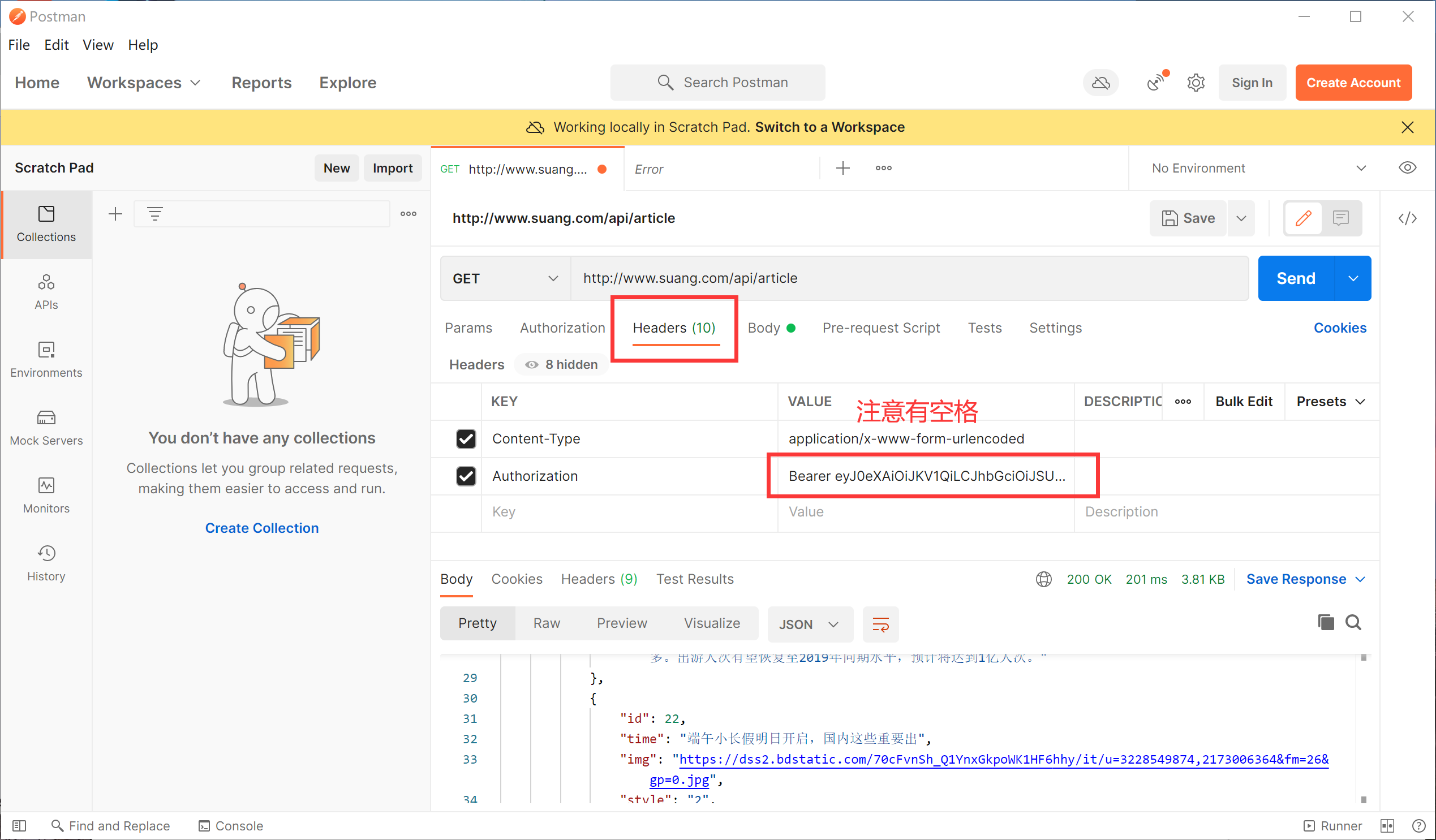
Task: Click the Import button
Action: 392,168
